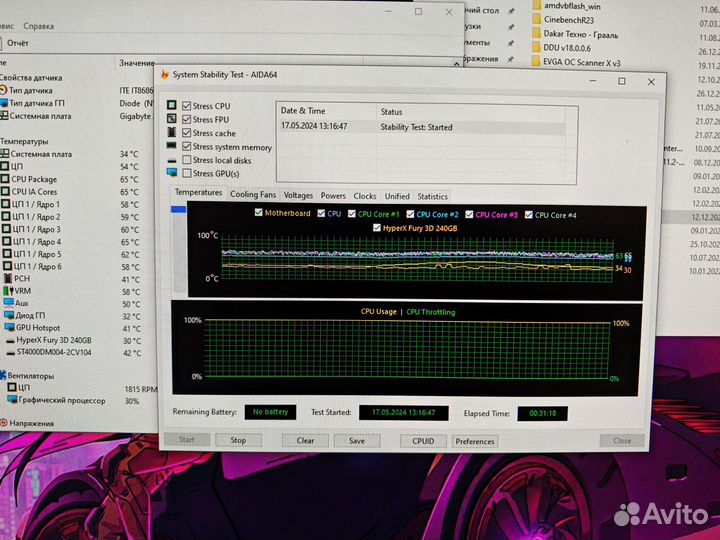Click the Date & Time column header
This screenshot has height=540, width=720.
point(326,111)
